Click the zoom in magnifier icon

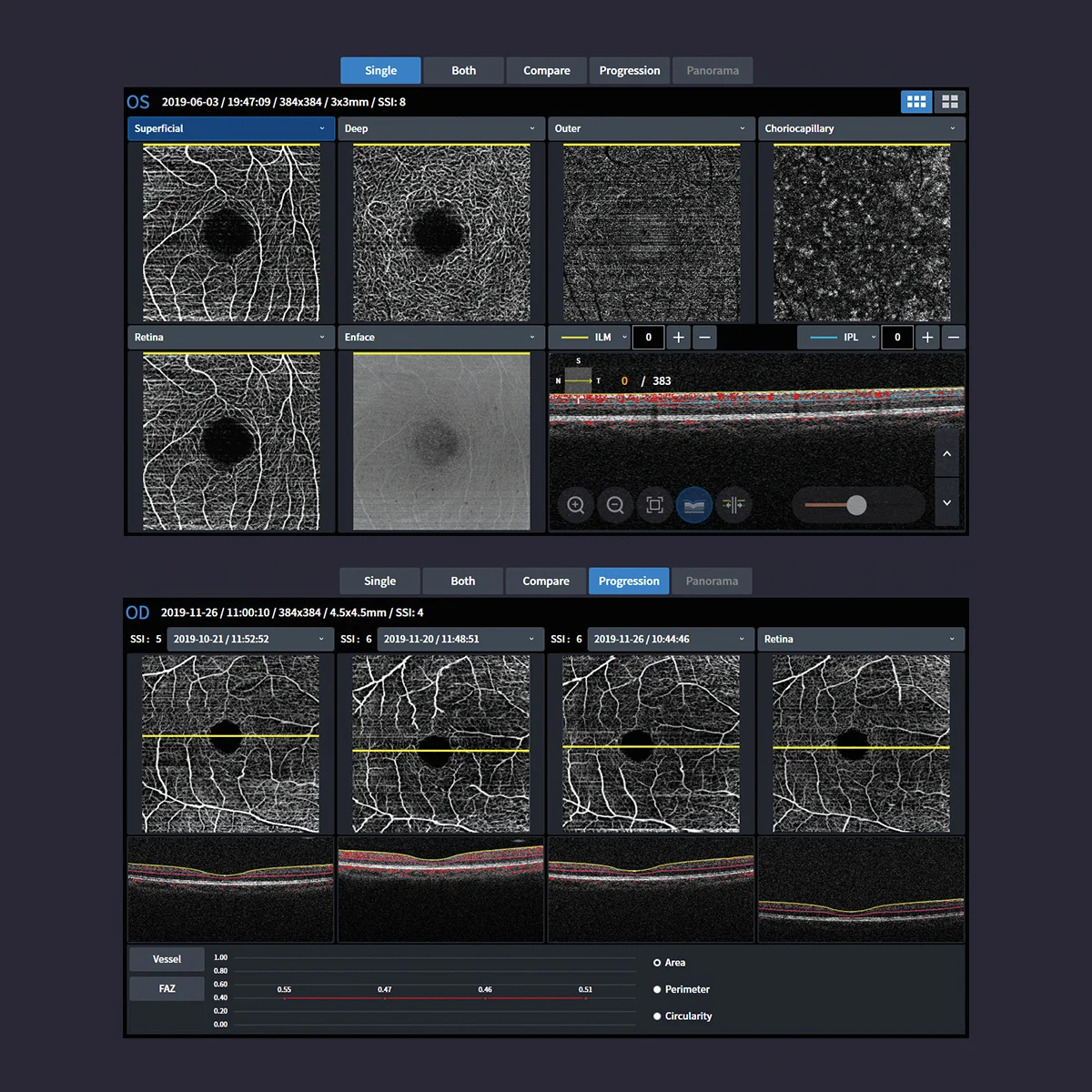pos(576,505)
